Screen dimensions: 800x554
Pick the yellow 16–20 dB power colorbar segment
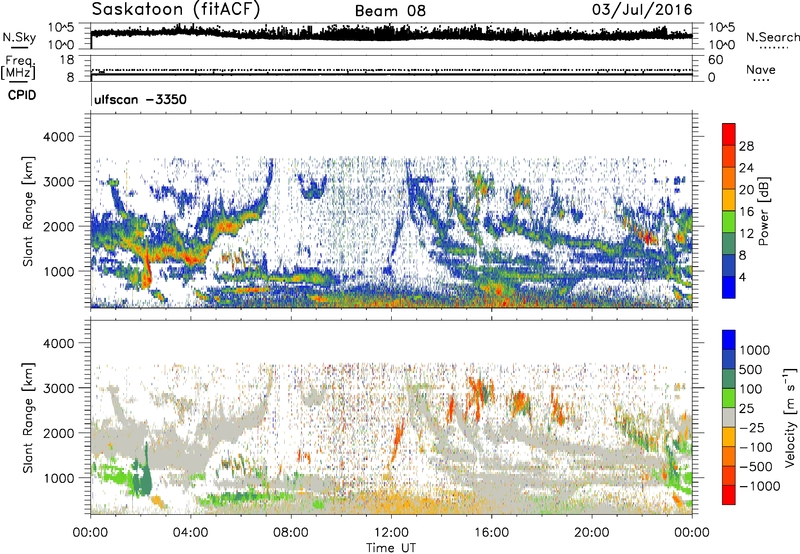tap(729, 200)
